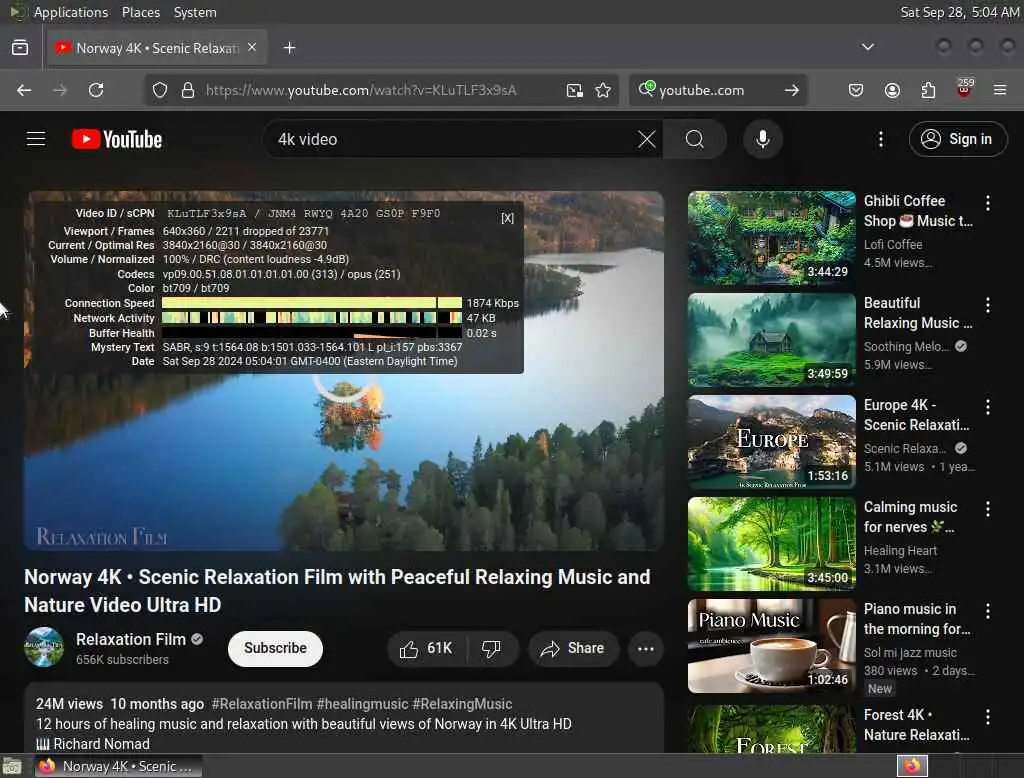This screenshot has width=1024, height=778.
Task: Open the Forest 4K video title
Action: 917,725
